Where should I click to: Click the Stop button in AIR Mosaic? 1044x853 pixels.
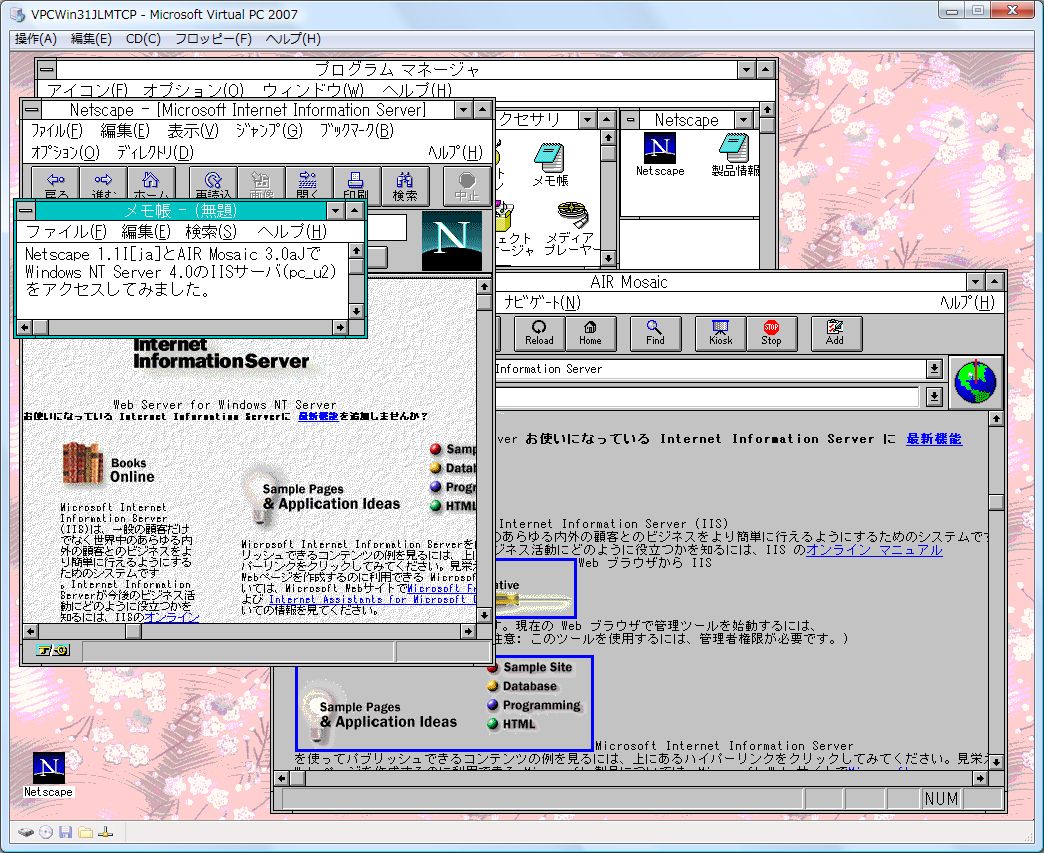pos(771,333)
